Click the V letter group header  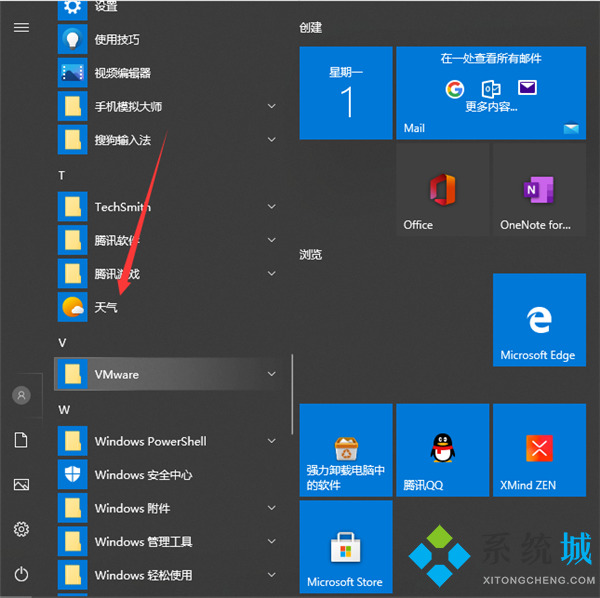tap(62, 342)
